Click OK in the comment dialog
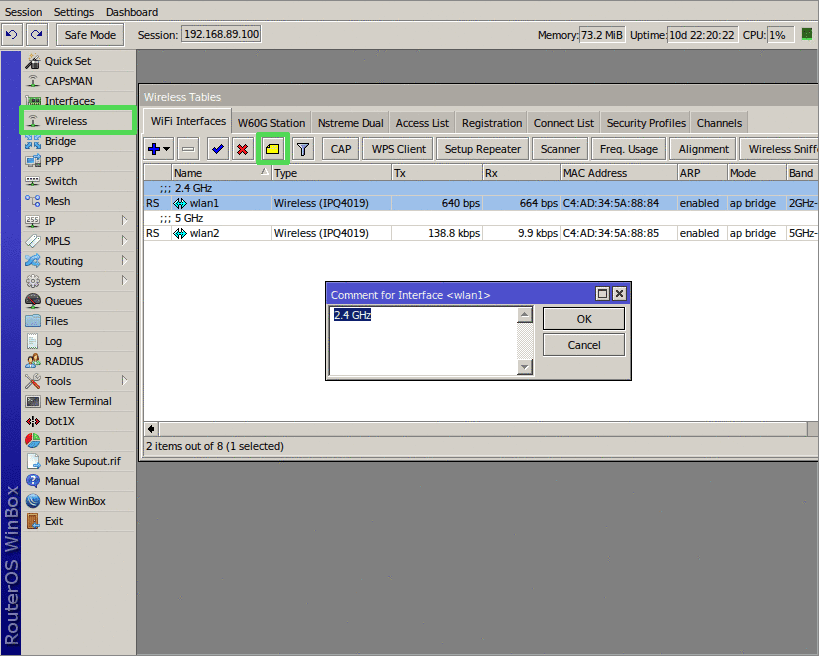Image resolution: width=819 pixels, height=656 pixels. [584, 319]
